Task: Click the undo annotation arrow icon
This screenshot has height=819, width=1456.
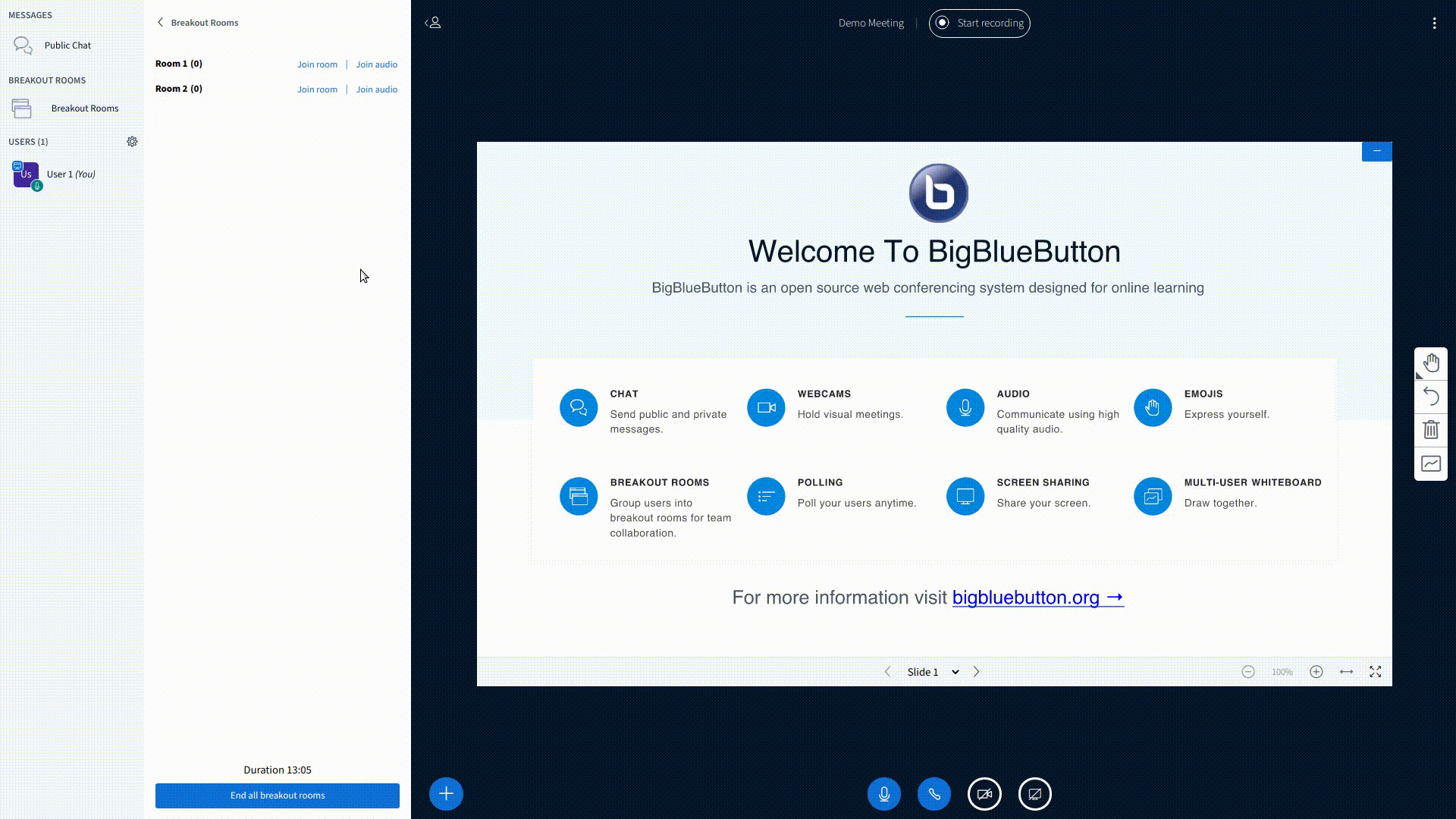Action: (x=1431, y=397)
